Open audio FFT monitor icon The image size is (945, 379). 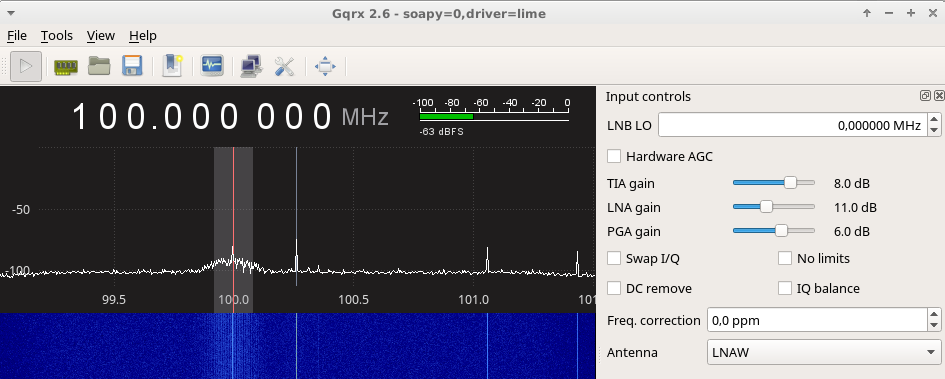212,65
